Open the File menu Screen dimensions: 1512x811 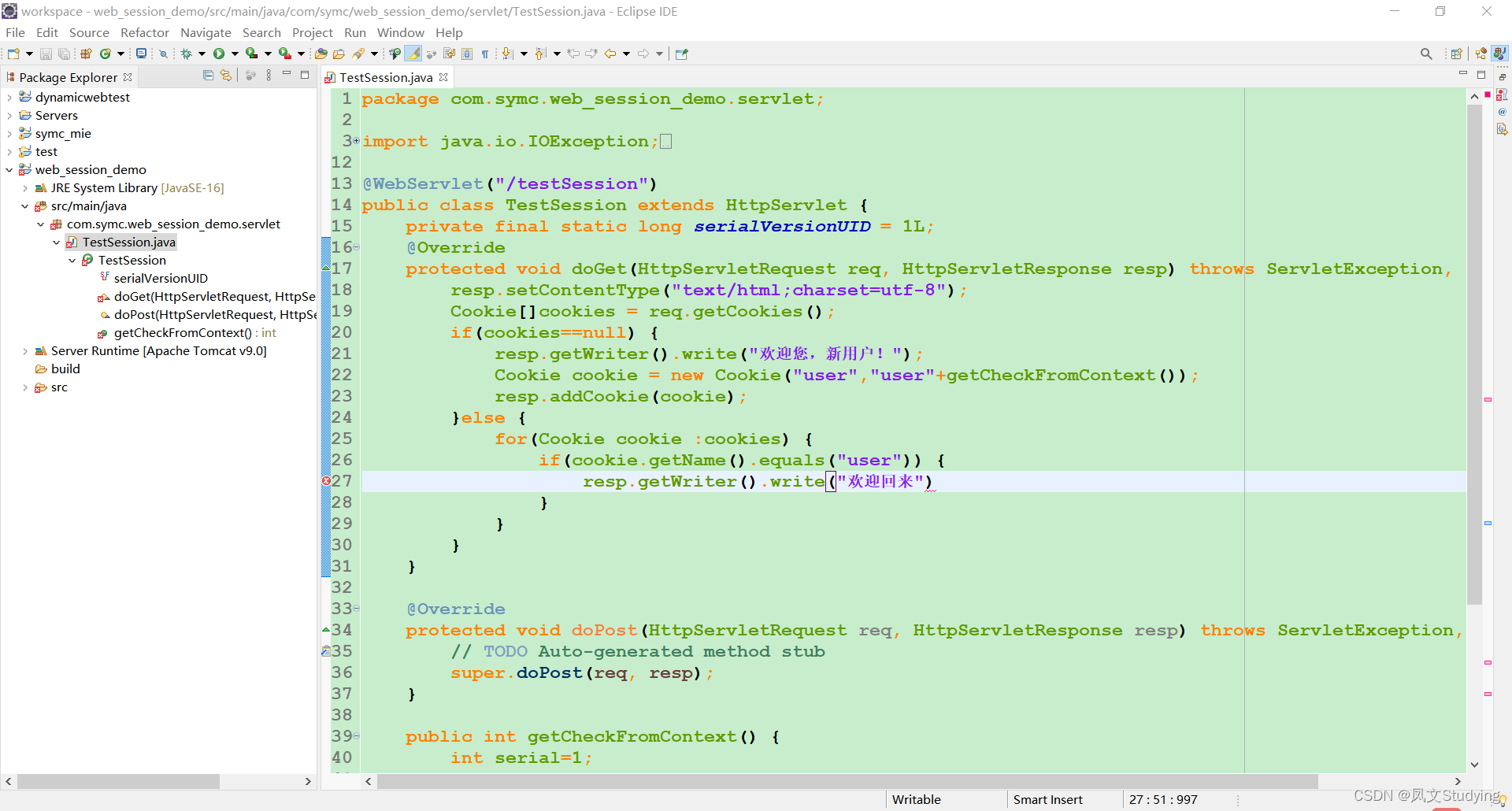pyautogui.click(x=15, y=32)
